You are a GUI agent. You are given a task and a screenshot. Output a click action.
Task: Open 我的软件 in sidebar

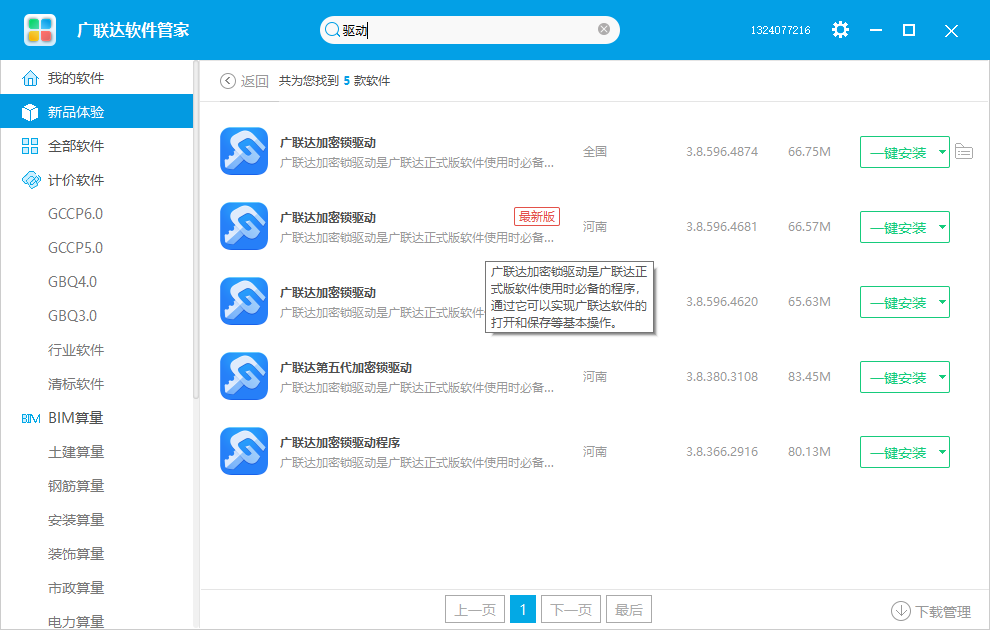(x=97, y=78)
